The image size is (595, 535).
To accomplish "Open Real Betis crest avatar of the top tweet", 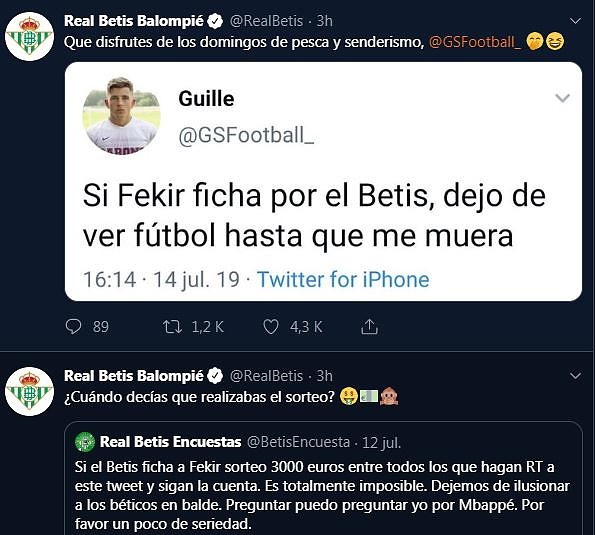I will tap(30, 37).
